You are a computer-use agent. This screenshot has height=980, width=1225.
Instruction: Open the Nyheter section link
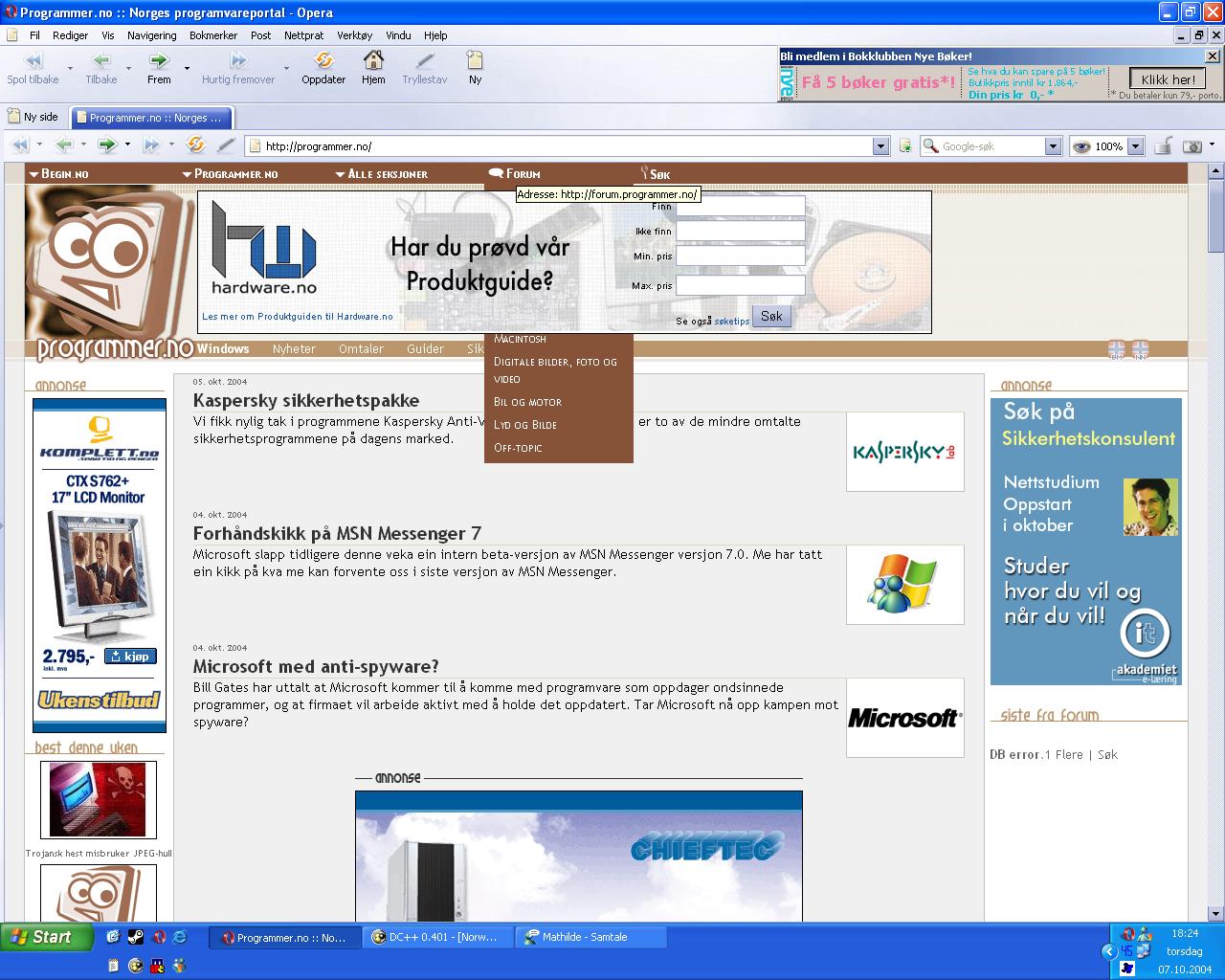(x=294, y=349)
